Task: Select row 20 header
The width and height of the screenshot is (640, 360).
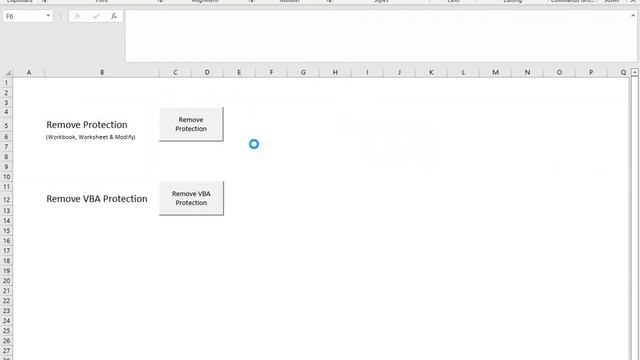Action: (x=6, y=281)
